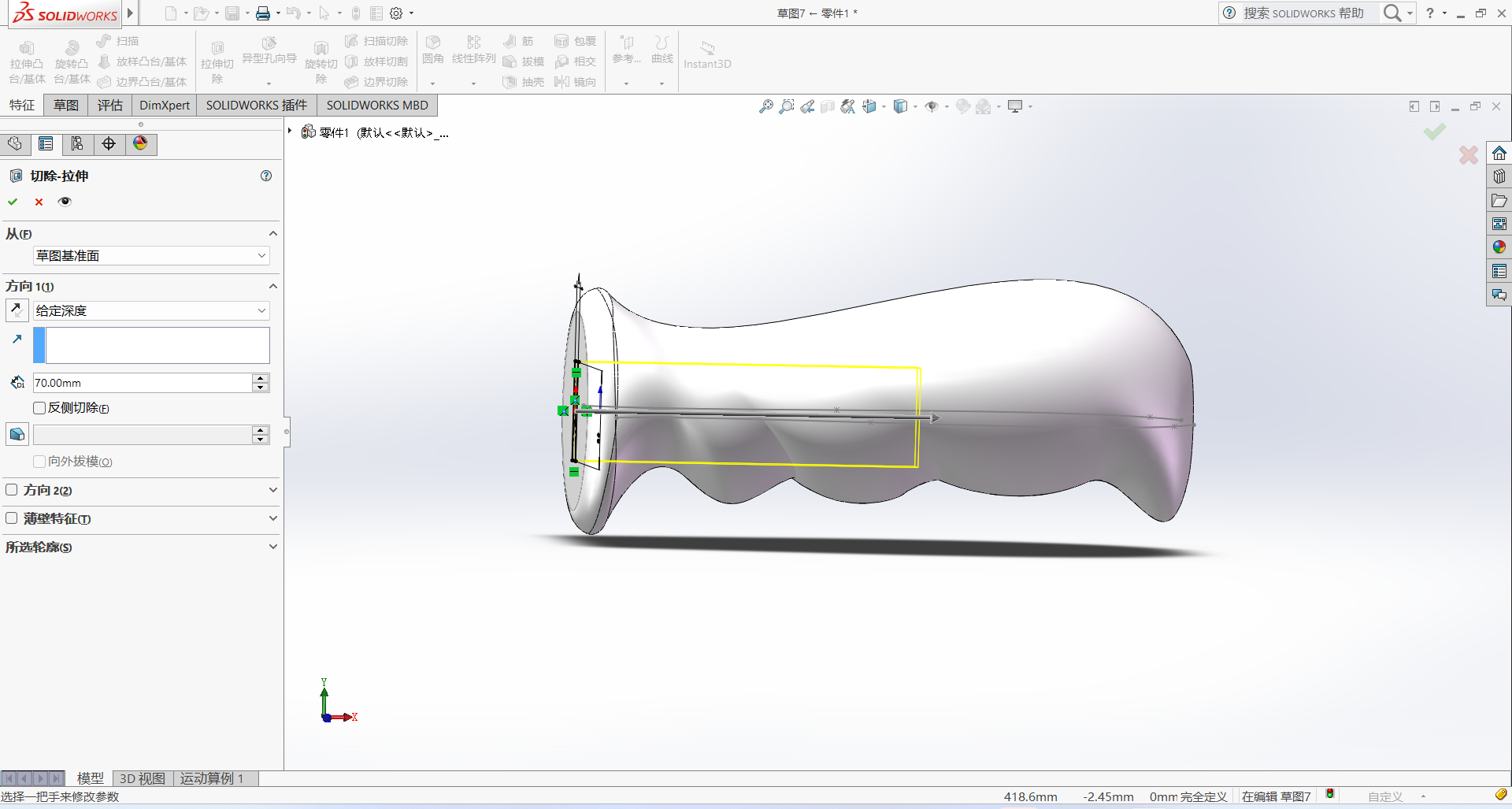The height and width of the screenshot is (809, 1512).
Task: Open the DisplayManager color ball tab
Action: pos(140,143)
